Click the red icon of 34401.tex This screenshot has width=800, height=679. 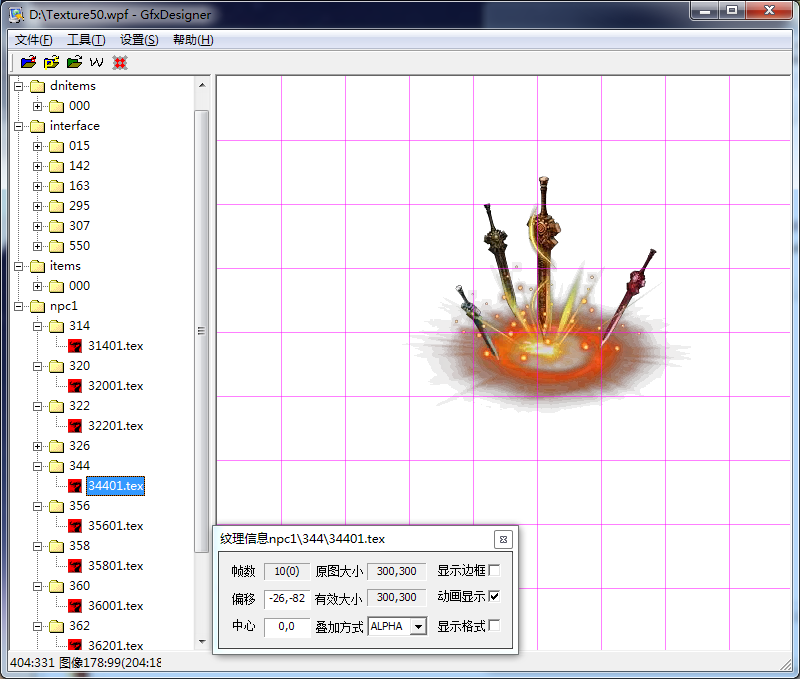pyautogui.click(x=75, y=486)
